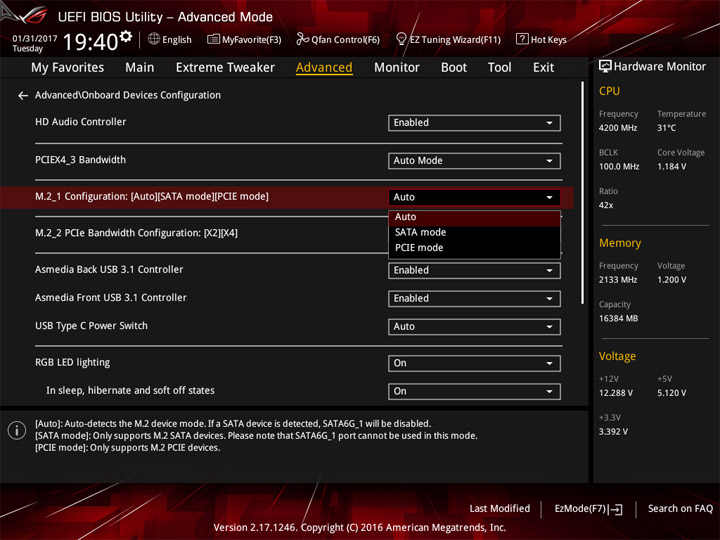720x540 pixels.
Task: Click the USB Type C Power Switch label
Action: [91, 326]
